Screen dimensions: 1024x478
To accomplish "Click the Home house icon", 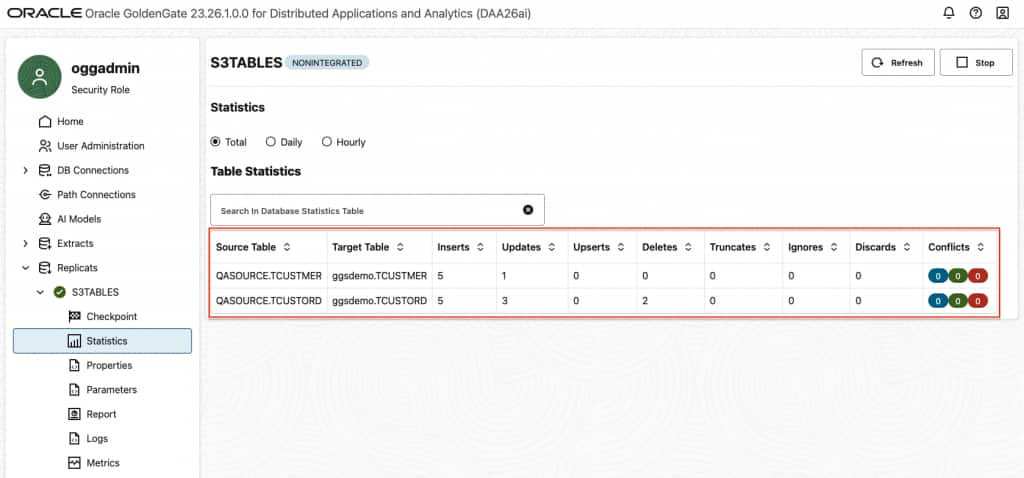I will 45,121.
